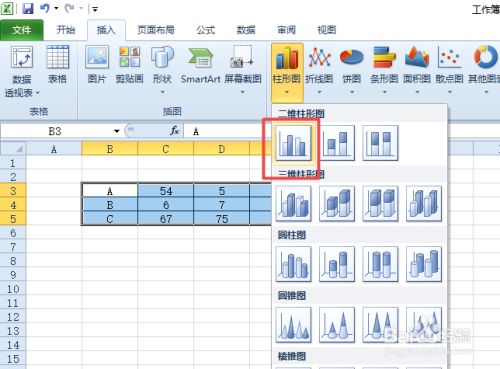Select the 2-D clustered column chart
Image resolution: width=500 pixels, height=369 pixels.
(294, 143)
